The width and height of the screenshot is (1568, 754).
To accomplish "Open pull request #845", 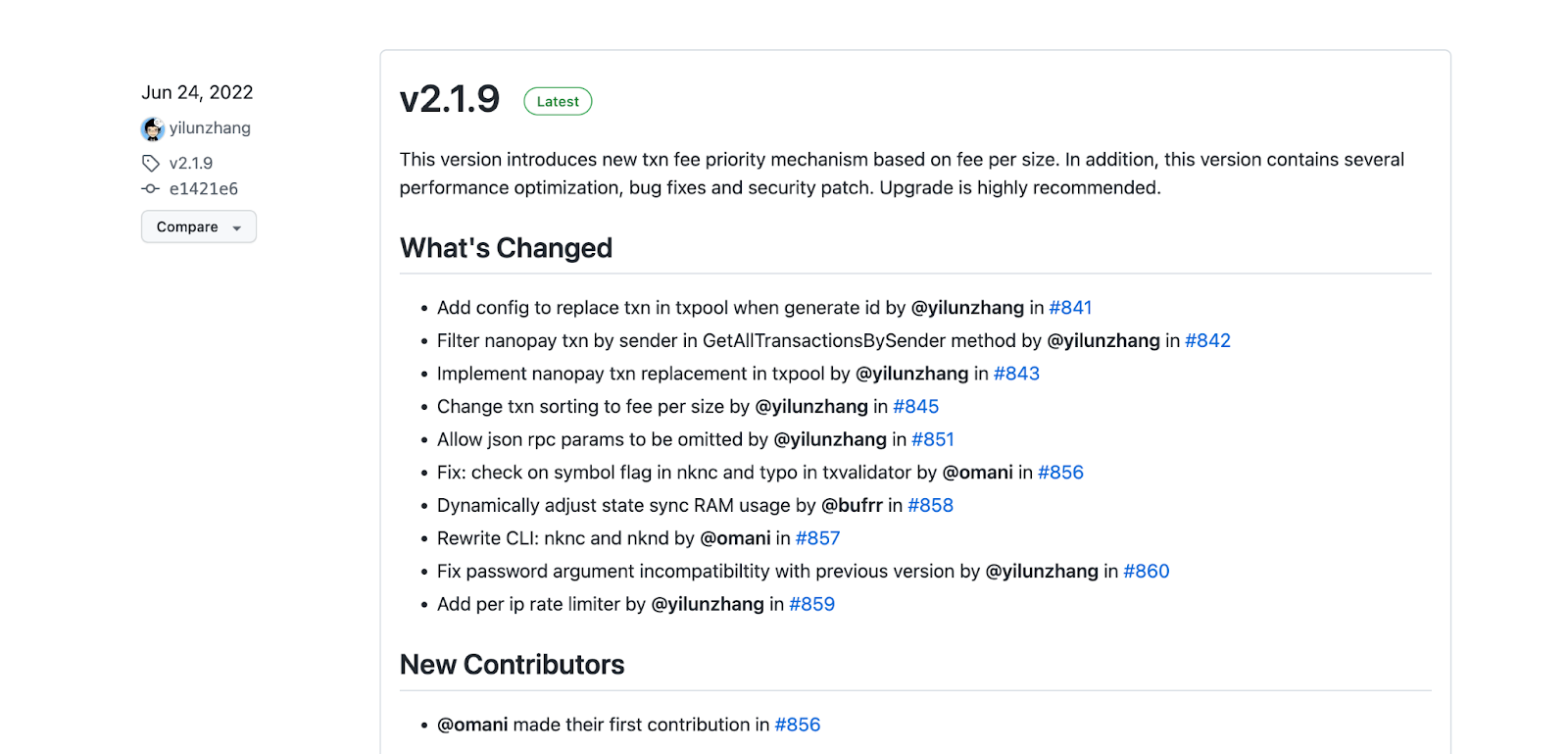I will coord(915,407).
